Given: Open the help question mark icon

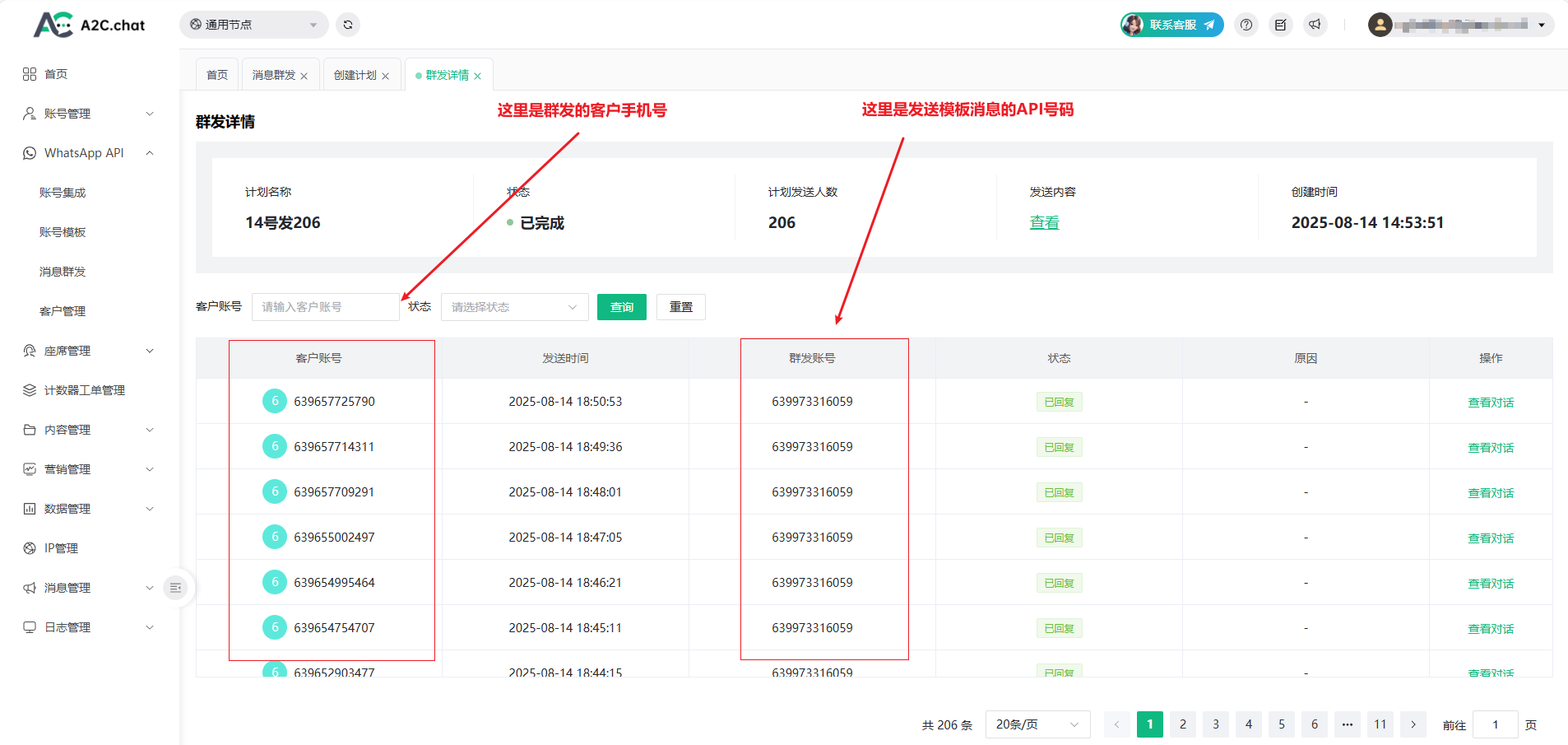Looking at the screenshot, I should [1246, 25].
